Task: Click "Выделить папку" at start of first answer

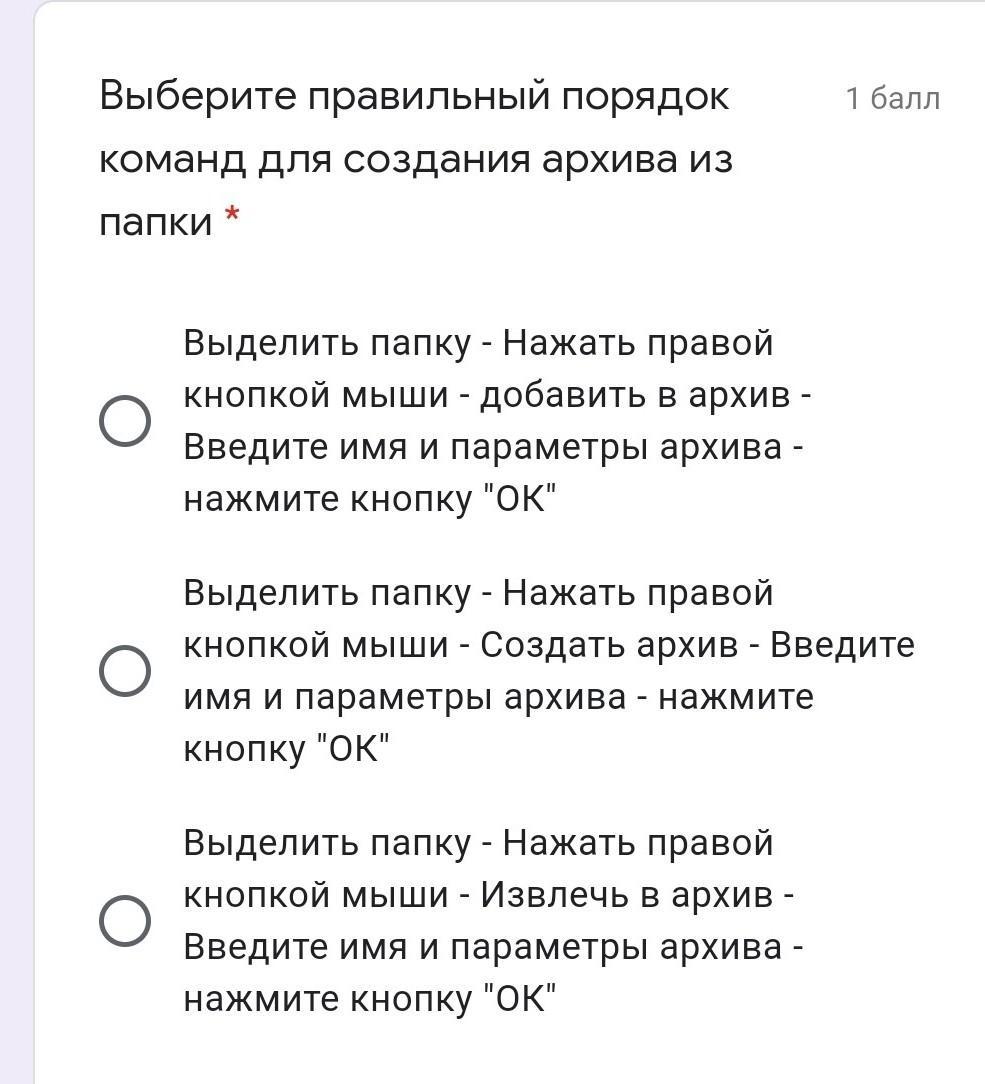Action: pos(326,344)
